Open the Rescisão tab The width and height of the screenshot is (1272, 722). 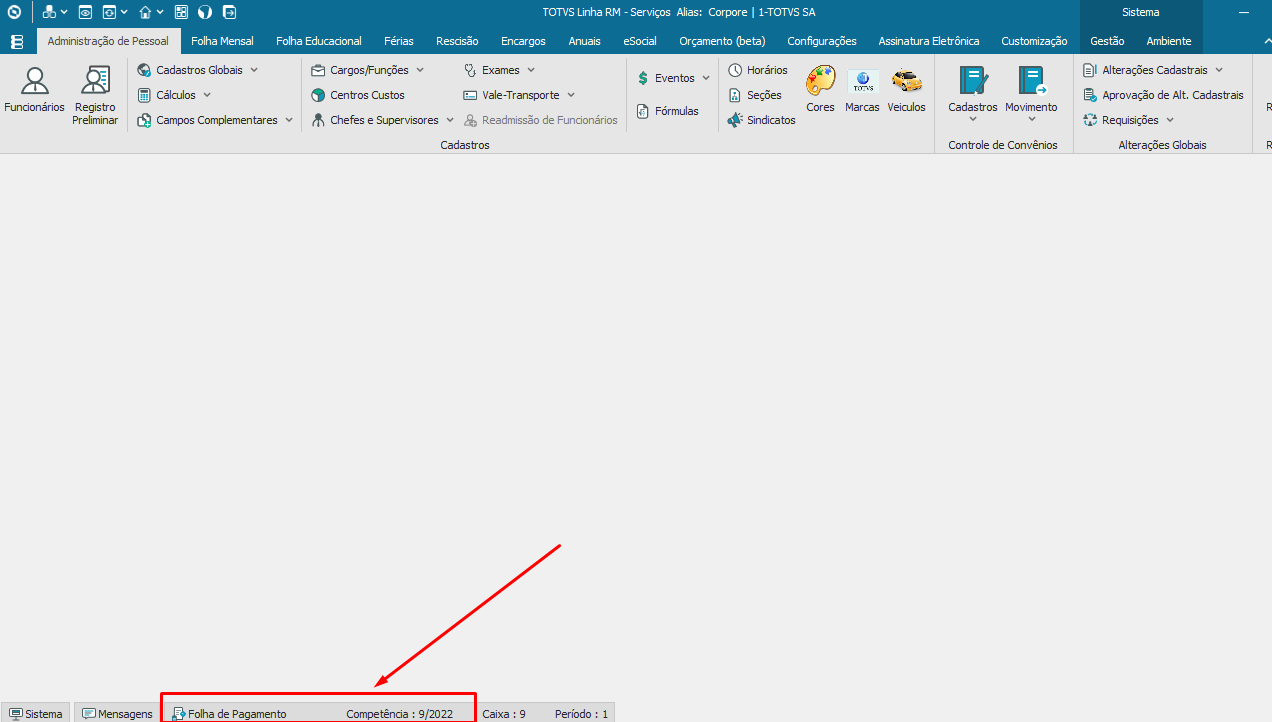(457, 41)
